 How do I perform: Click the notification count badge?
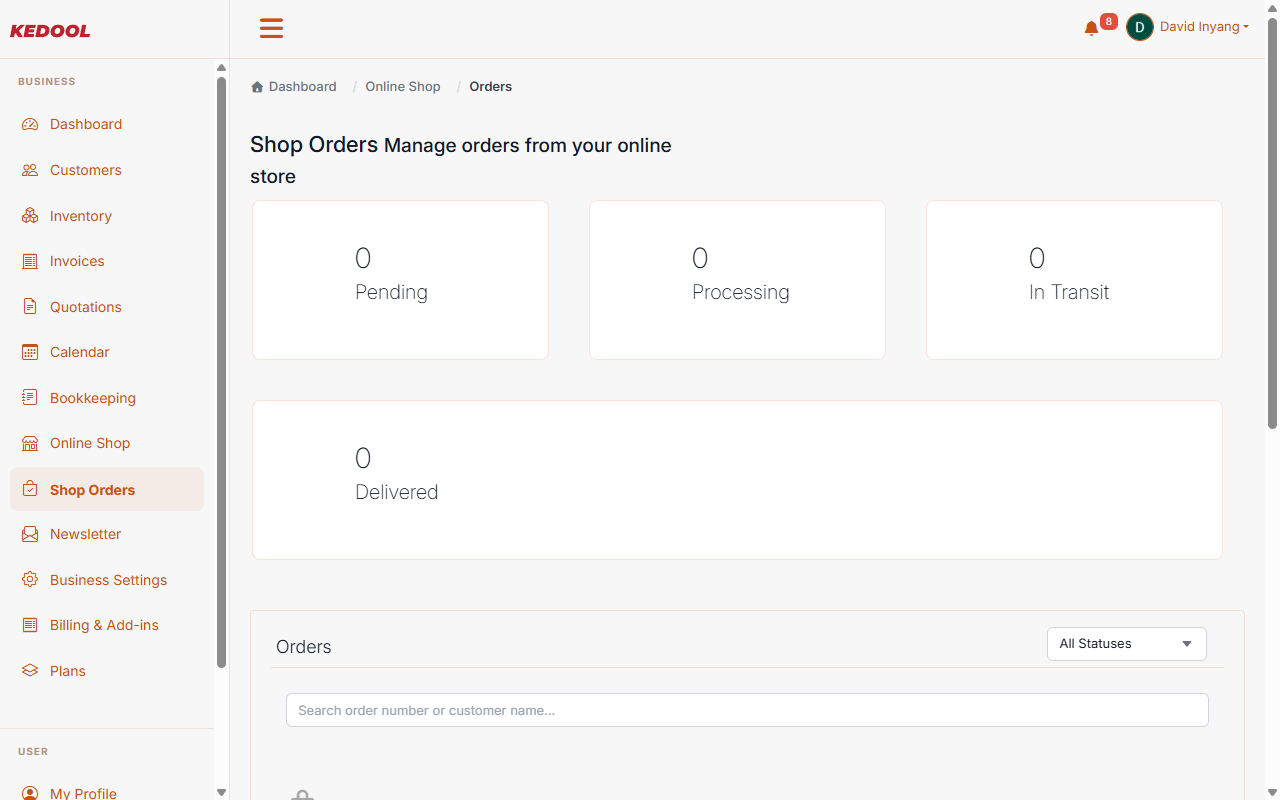tap(1108, 21)
